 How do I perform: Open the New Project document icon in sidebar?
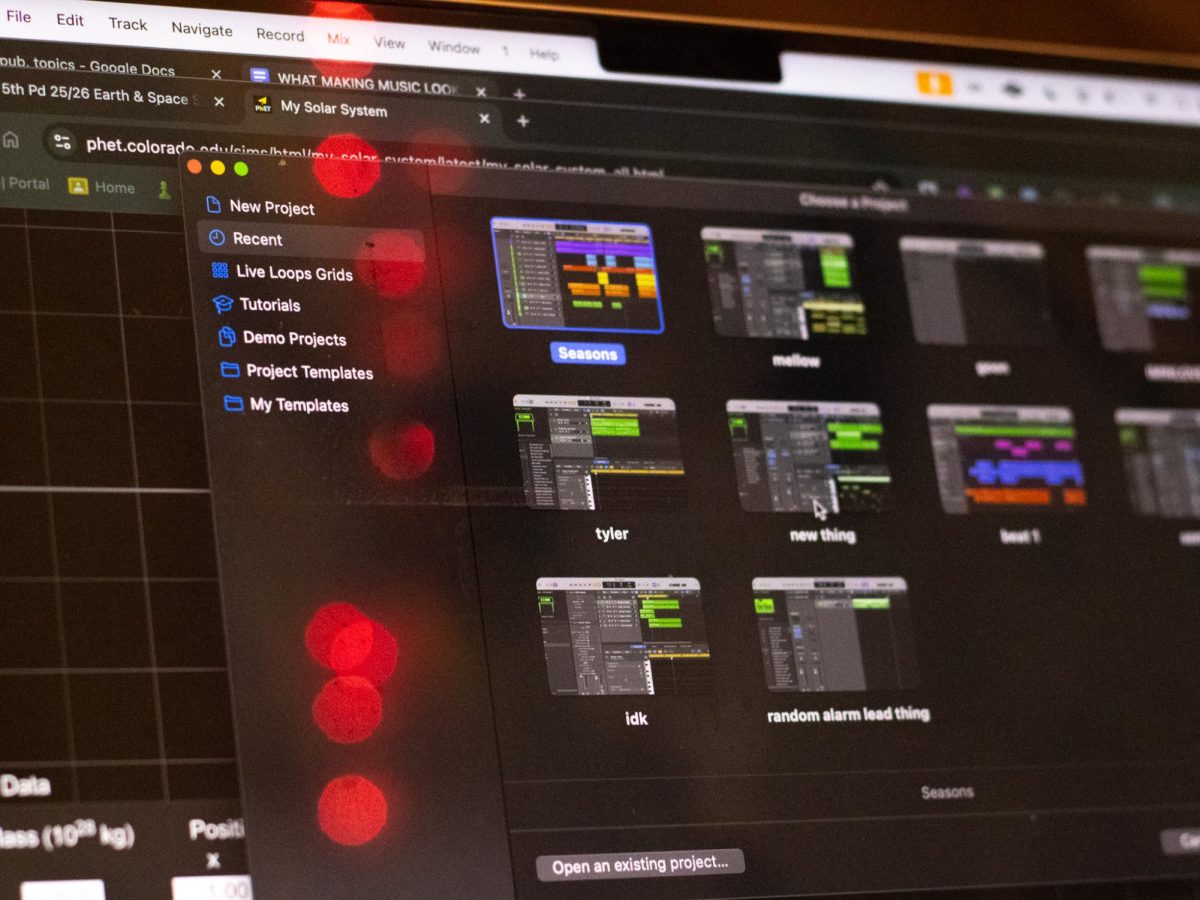(213, 204)
